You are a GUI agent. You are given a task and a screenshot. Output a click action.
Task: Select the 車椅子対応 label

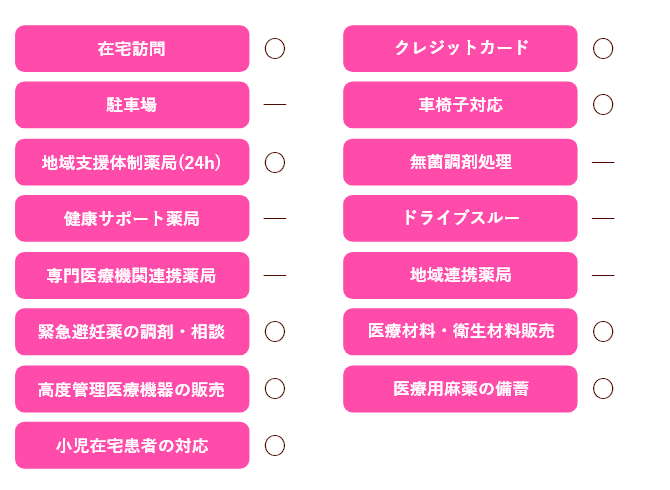pyautogui.click(x=460, y=105)
